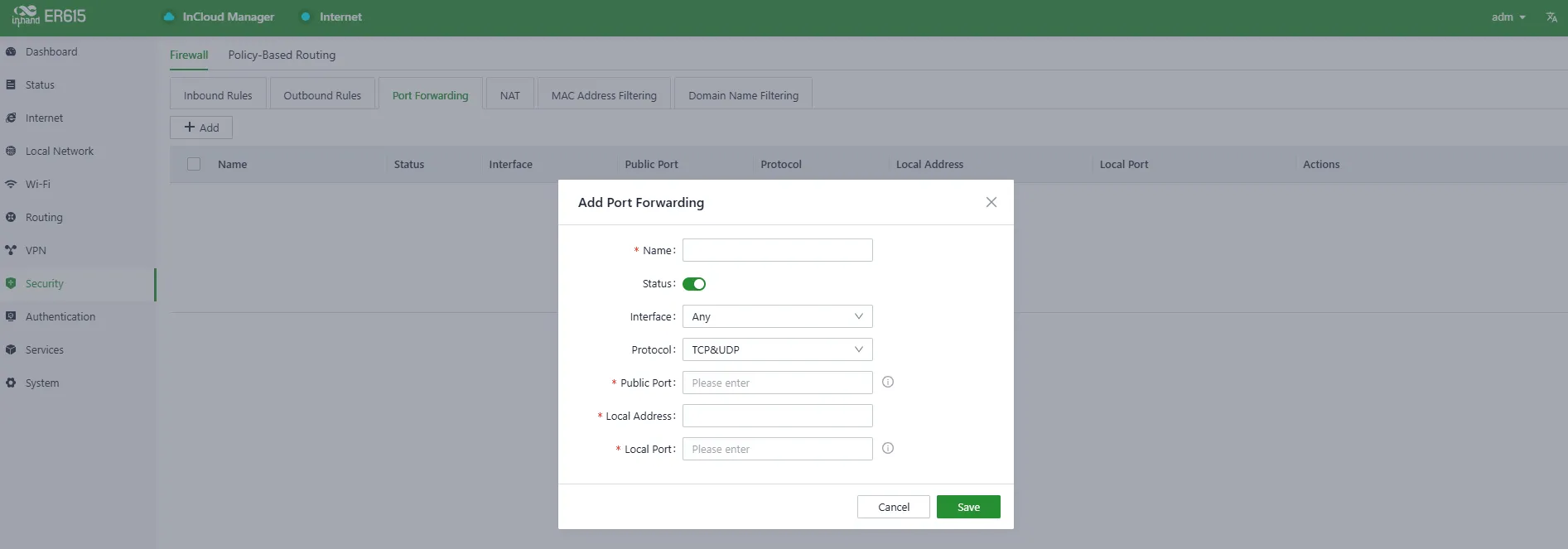The image size is (1568, 549).
Task: Switch to Policy-Based Routing tab
Action: click(x=282, y=55)
